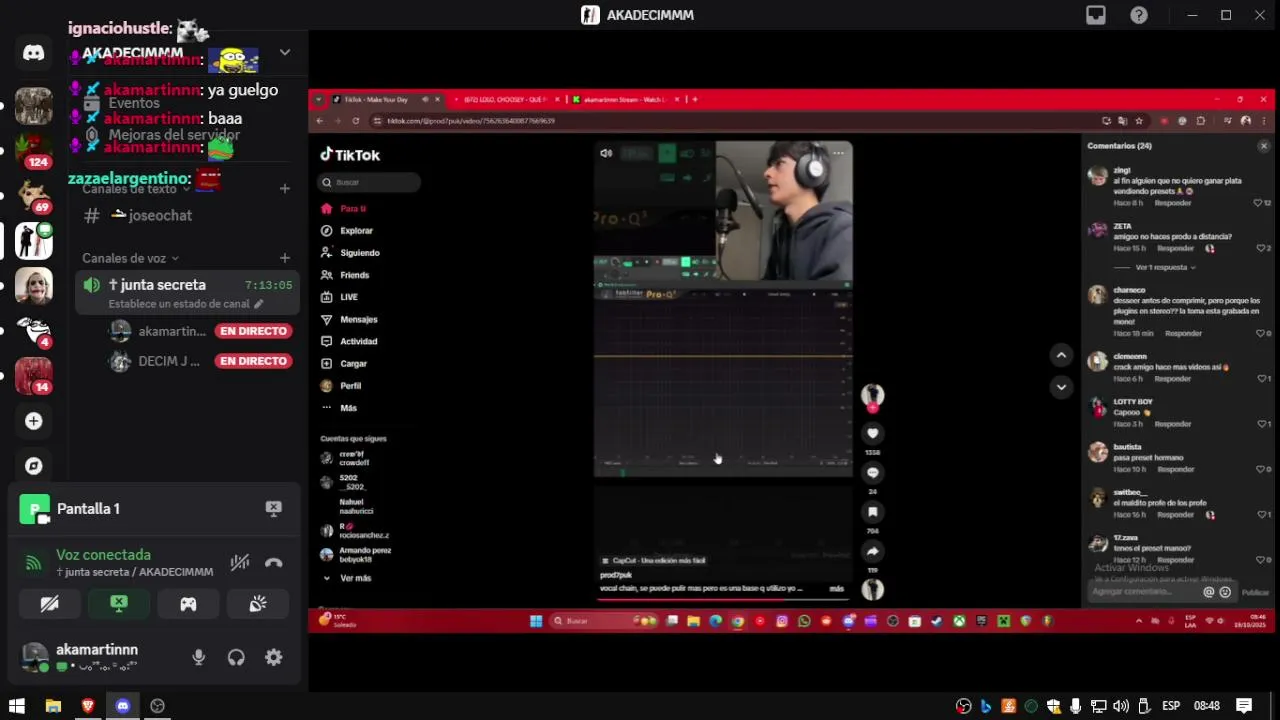The height and width of the screenshot is (720, 1280).
Task: Open the soundboard icon in voice panel
Action: pos(258,604)
